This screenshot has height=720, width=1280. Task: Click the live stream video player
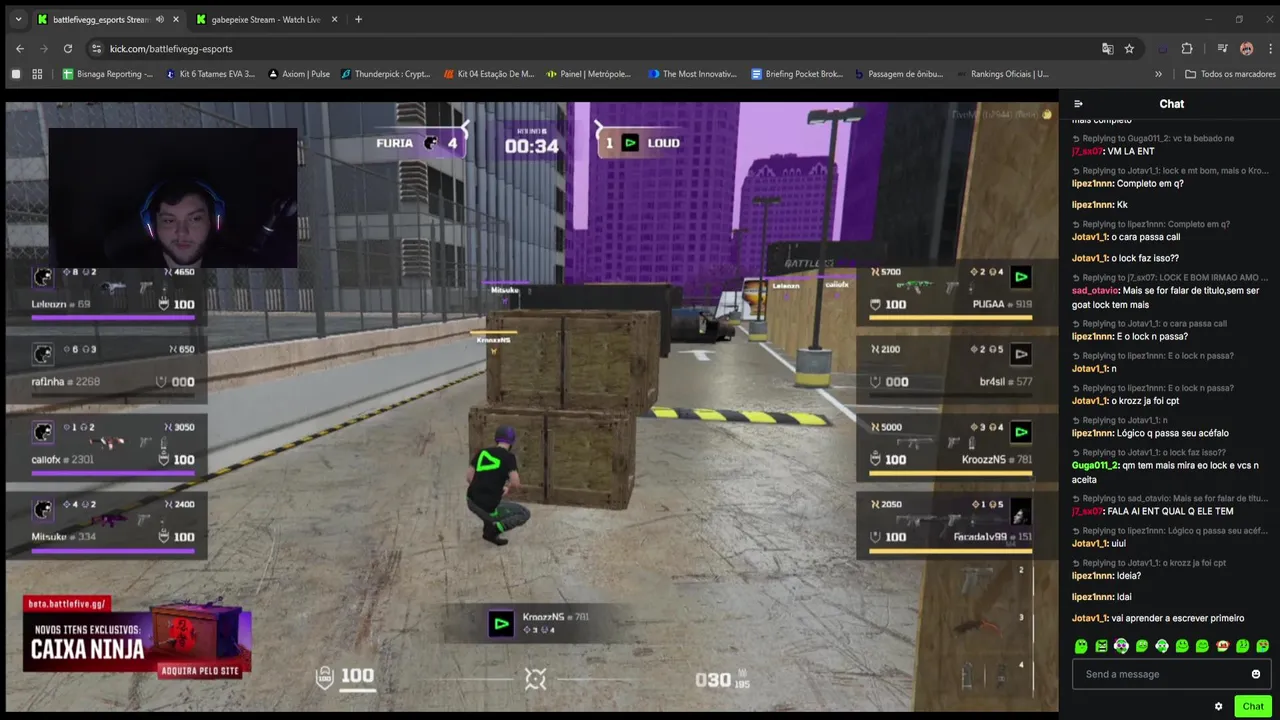[532, 406]
